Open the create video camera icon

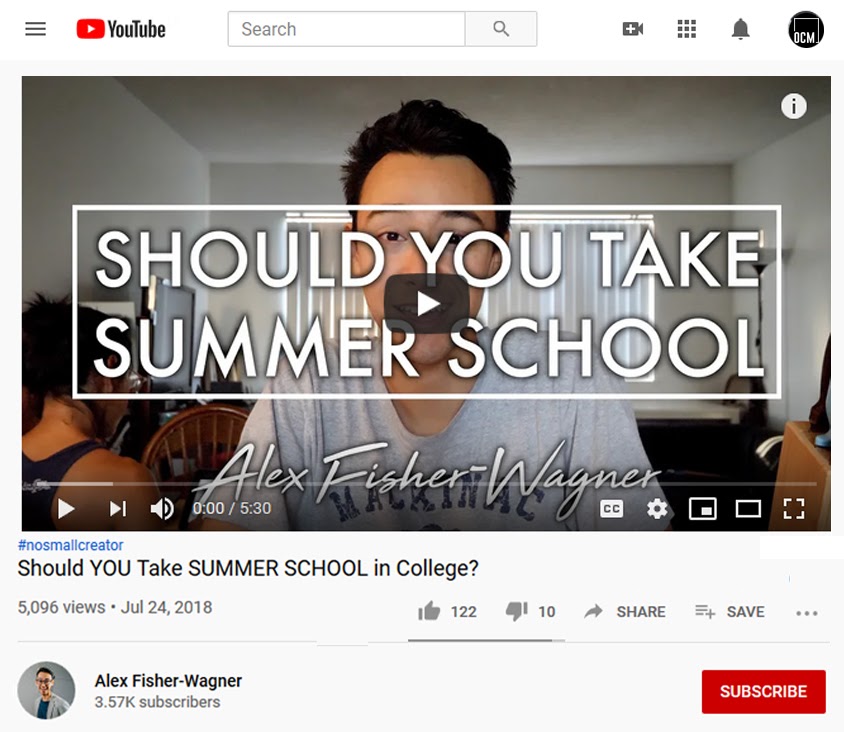click(632, 29)
